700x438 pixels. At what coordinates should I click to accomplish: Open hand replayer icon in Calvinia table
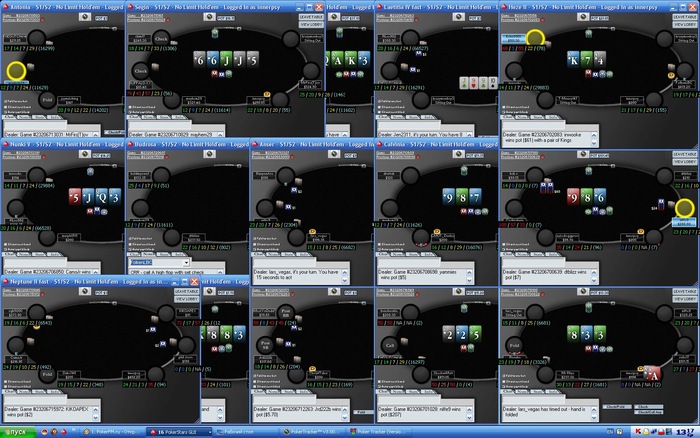458,154
